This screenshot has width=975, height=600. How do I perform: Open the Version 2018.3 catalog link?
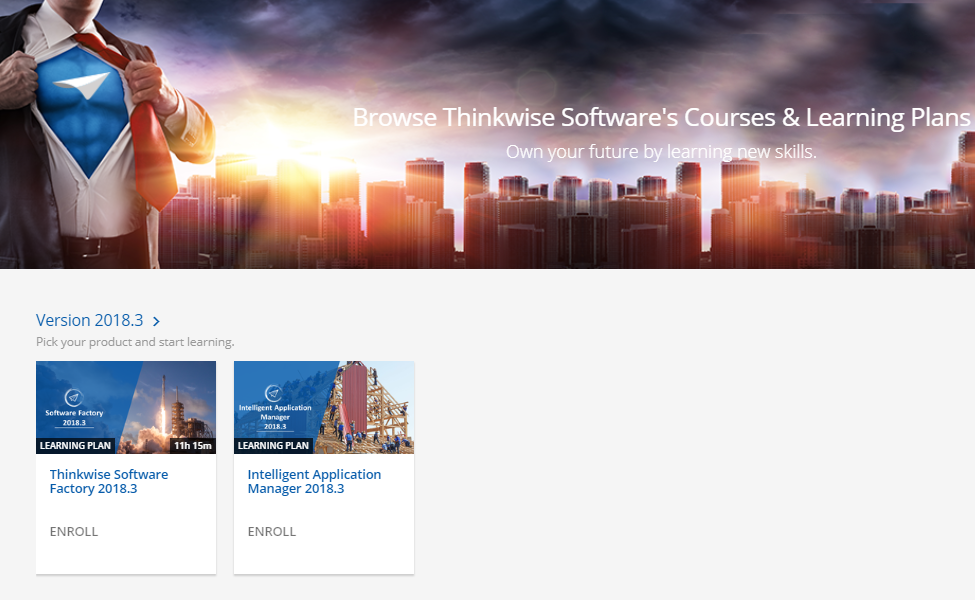click(90, 320)
